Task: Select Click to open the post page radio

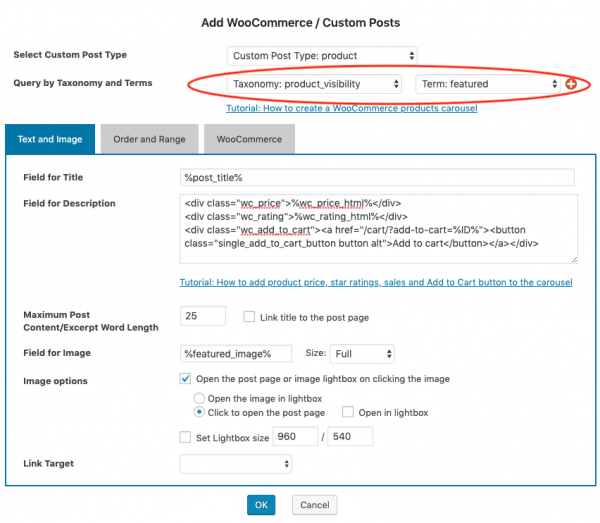Action: (x=199, y=412)
